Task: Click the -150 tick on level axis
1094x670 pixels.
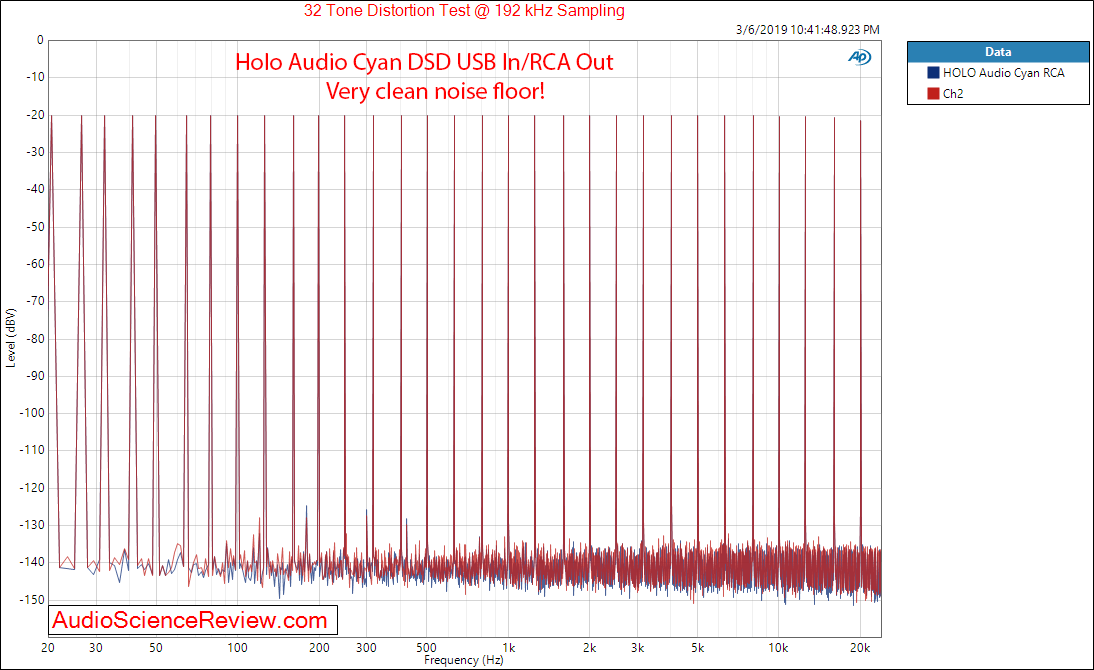Action: point(32,599)
